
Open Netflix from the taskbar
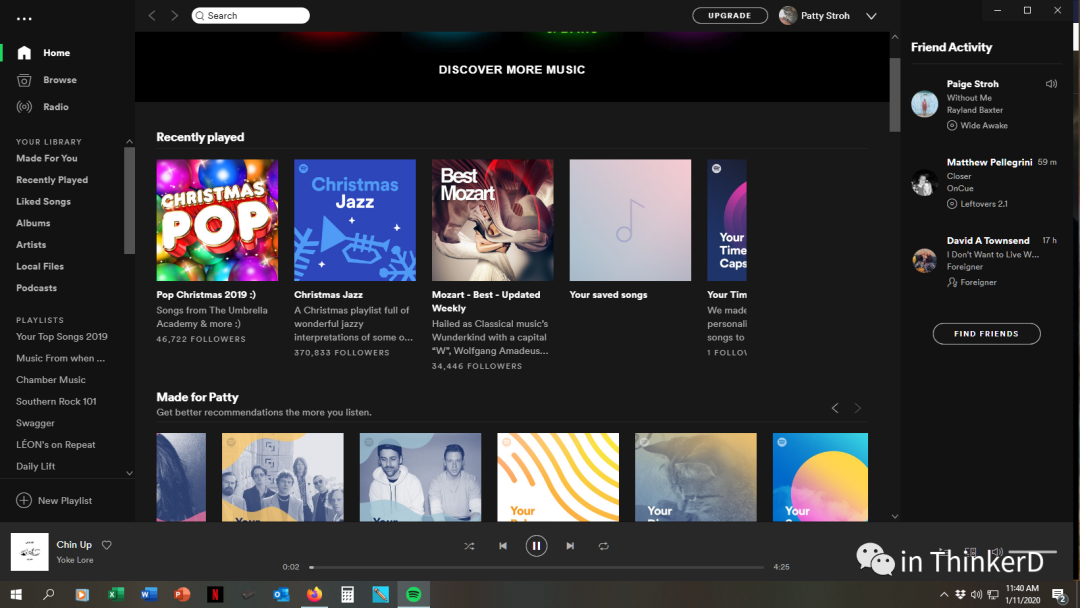coord(215,594)
